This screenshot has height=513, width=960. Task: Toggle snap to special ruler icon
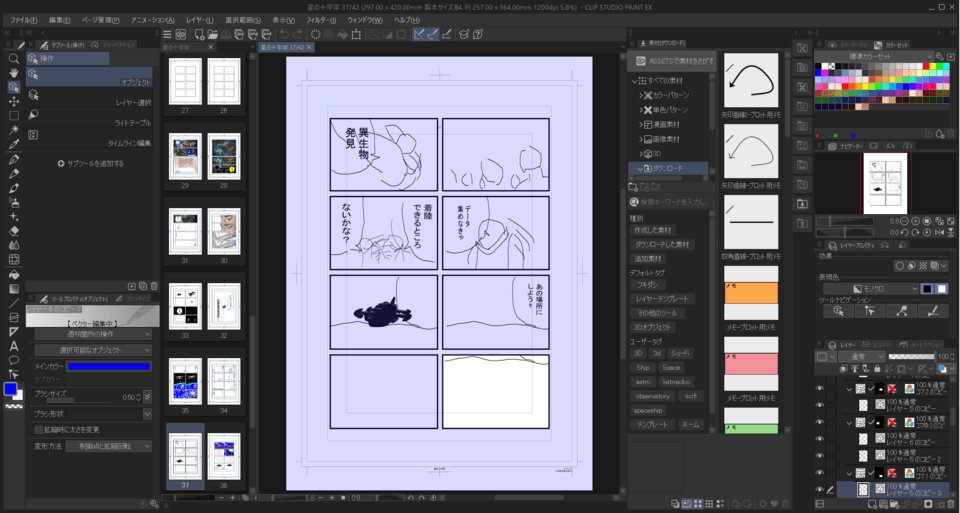tap(433, 35)
